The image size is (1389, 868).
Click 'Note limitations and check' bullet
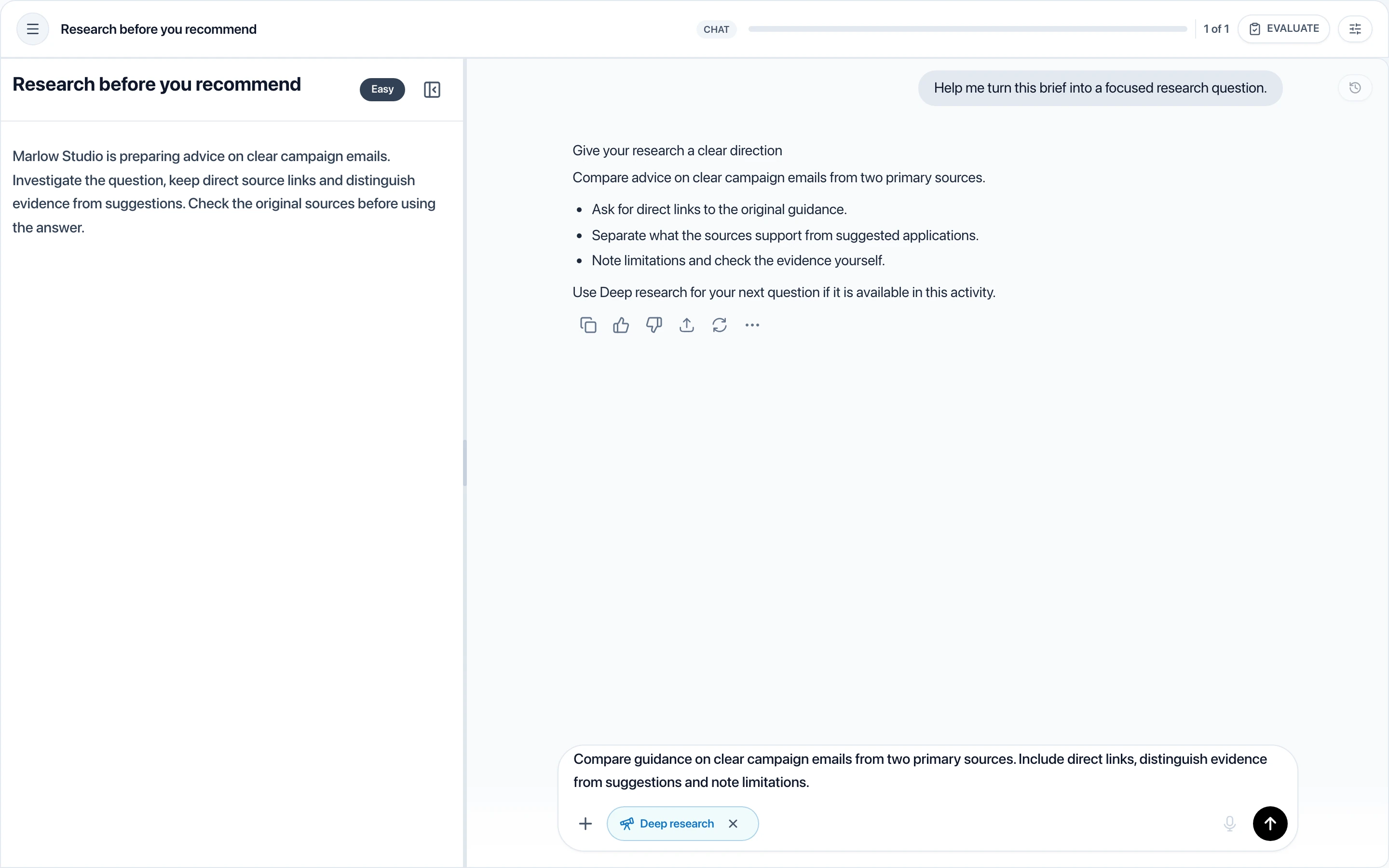click(738, 260)
